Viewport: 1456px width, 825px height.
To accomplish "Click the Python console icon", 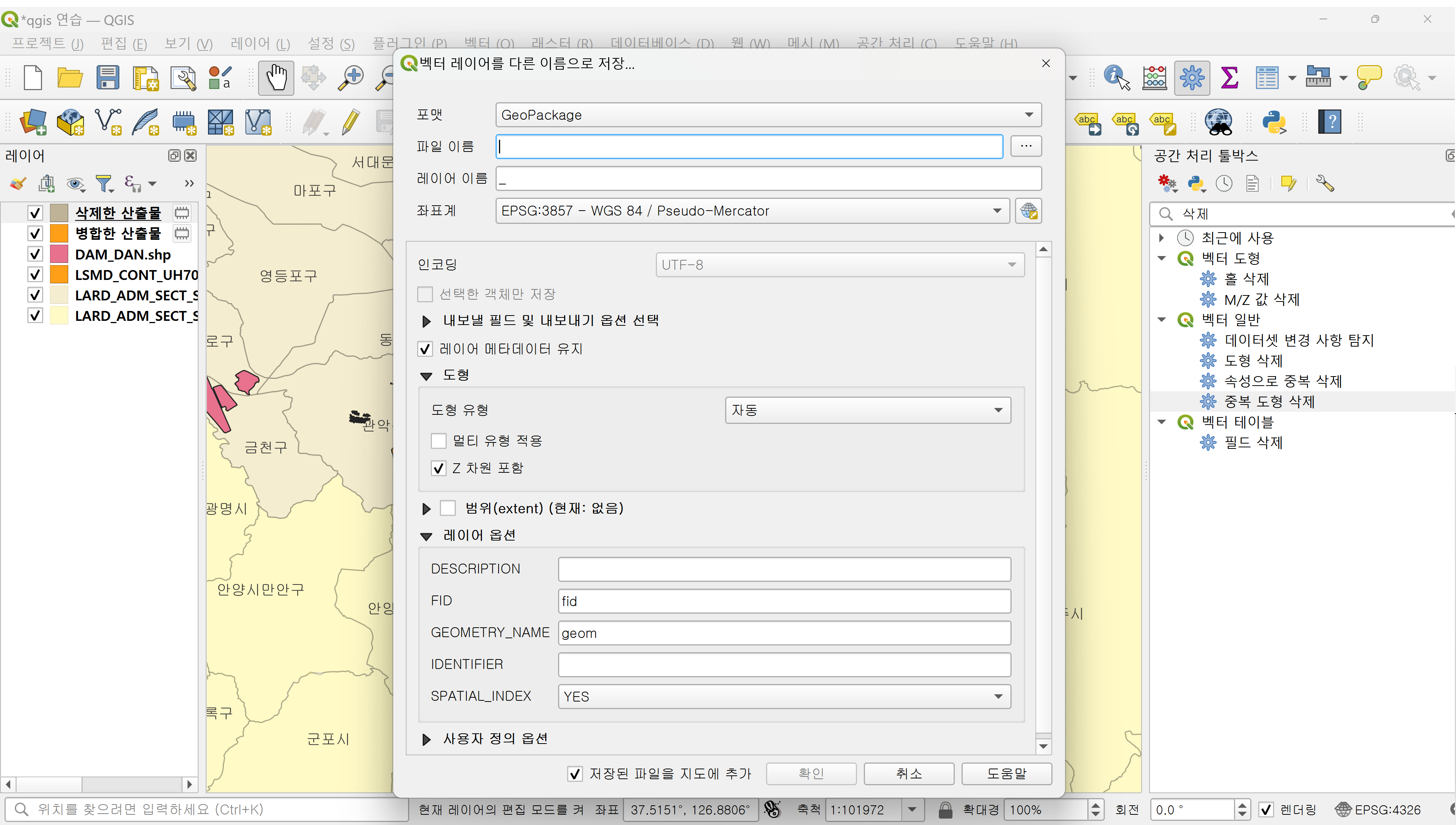I will pyautogui.click(x=1273, y=122).
